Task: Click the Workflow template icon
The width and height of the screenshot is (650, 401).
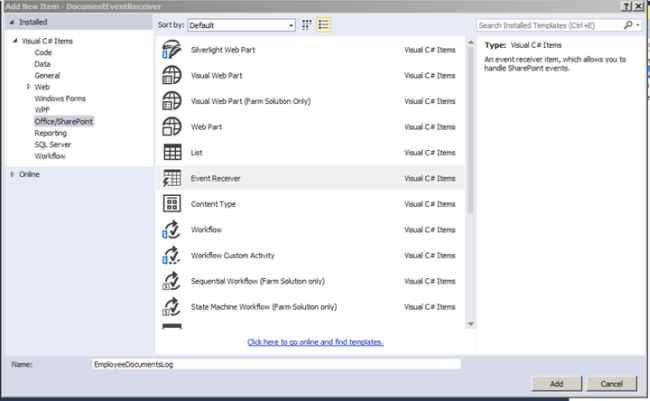Action: 172,230
